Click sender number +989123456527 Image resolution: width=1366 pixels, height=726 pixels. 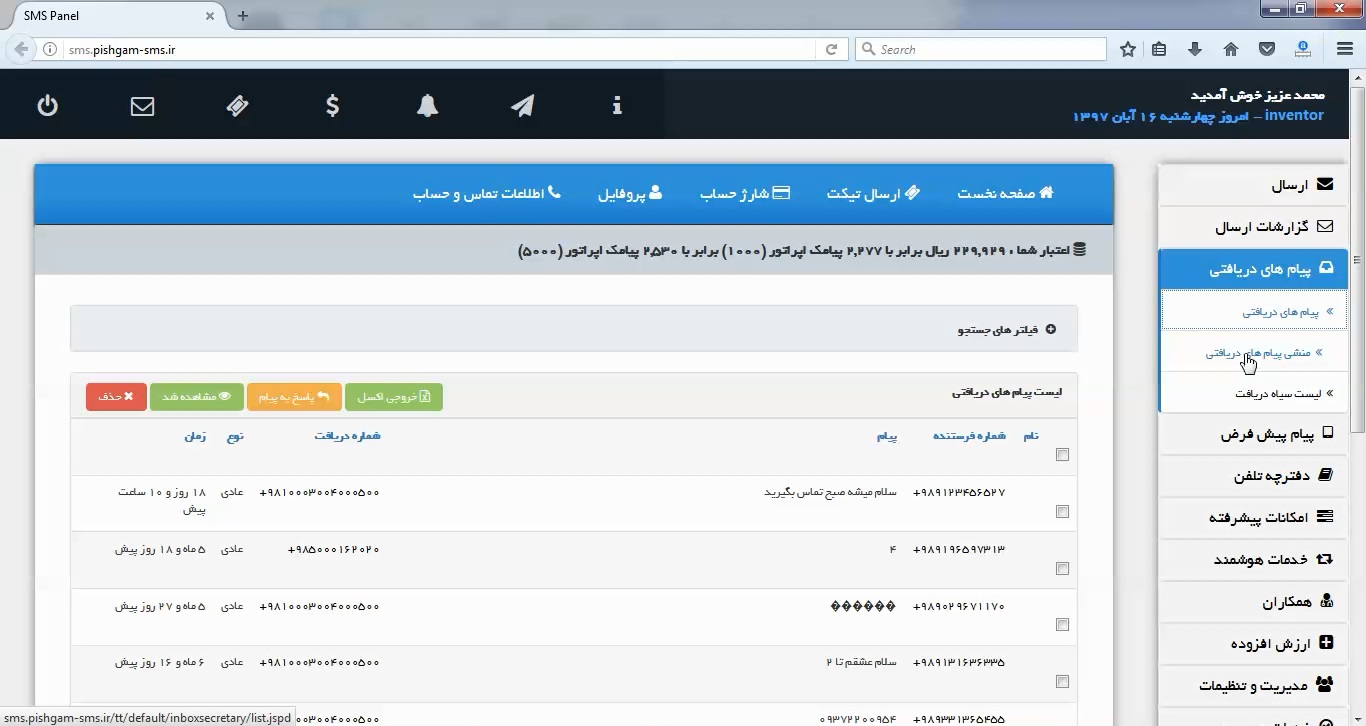pyautogui.click(x=958, y=492)
